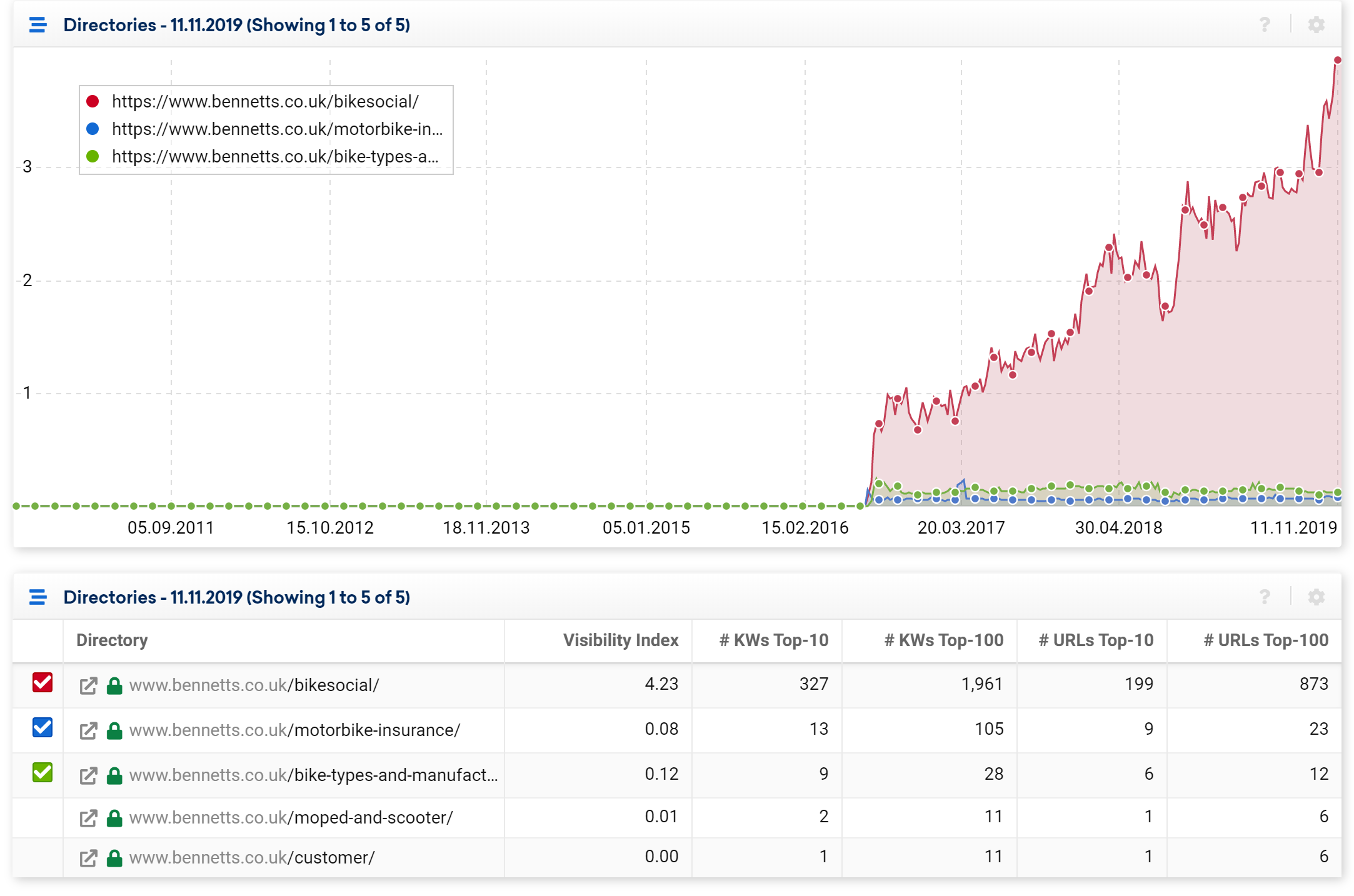The height and width of the screenshot is (896, 1354).
Task: Open the table panel hamburger menu
Action: (x=38, y=597)
